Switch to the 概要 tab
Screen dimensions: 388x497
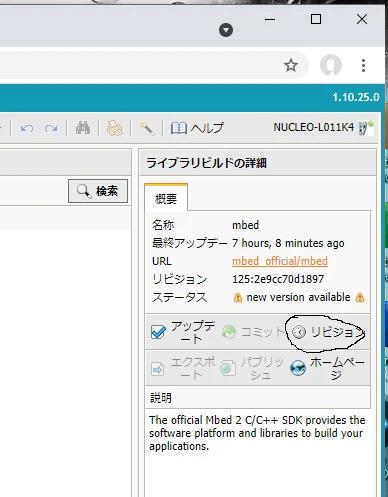[x=166, y=199]
